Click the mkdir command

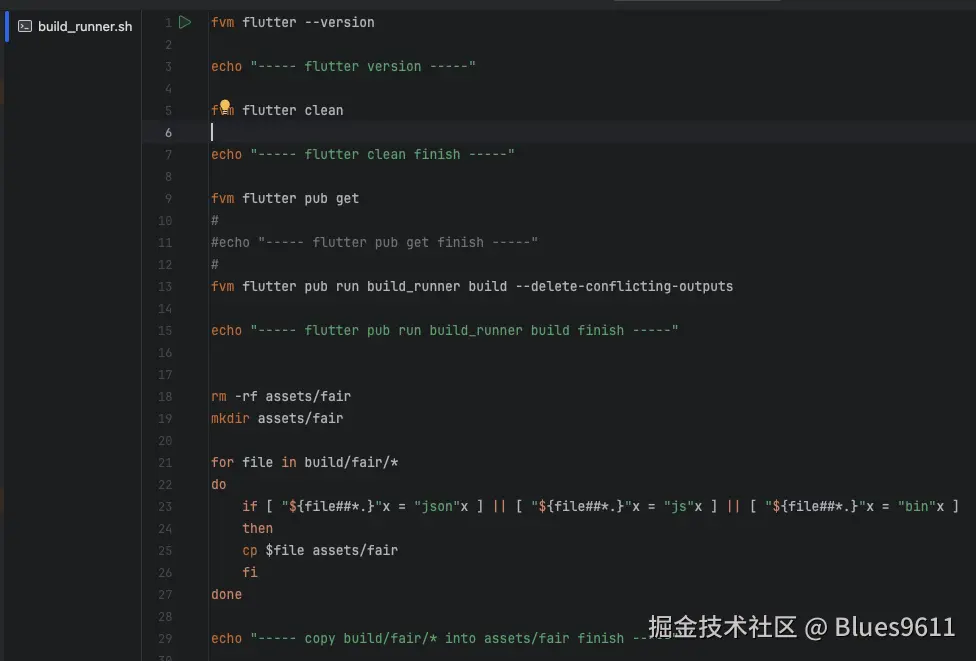(230, 418)
